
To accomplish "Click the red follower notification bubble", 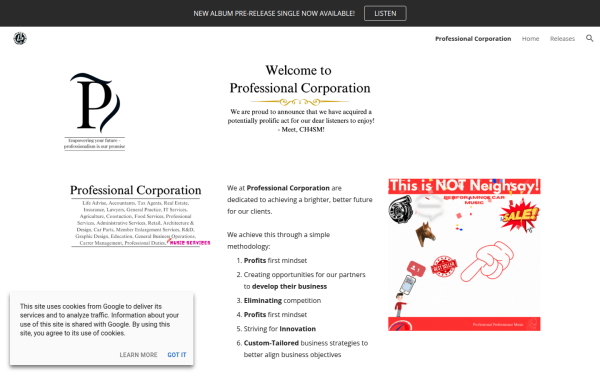I will pyautogui.click(x=416, y=269).
